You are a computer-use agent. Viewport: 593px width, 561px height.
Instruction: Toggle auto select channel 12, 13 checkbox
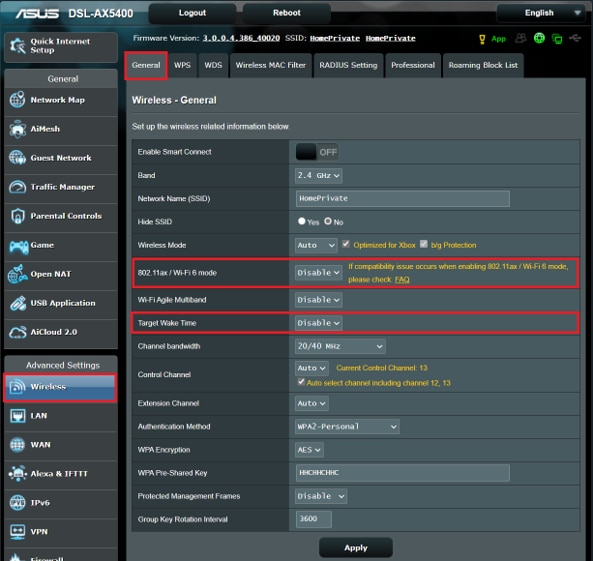coord(301,382)
